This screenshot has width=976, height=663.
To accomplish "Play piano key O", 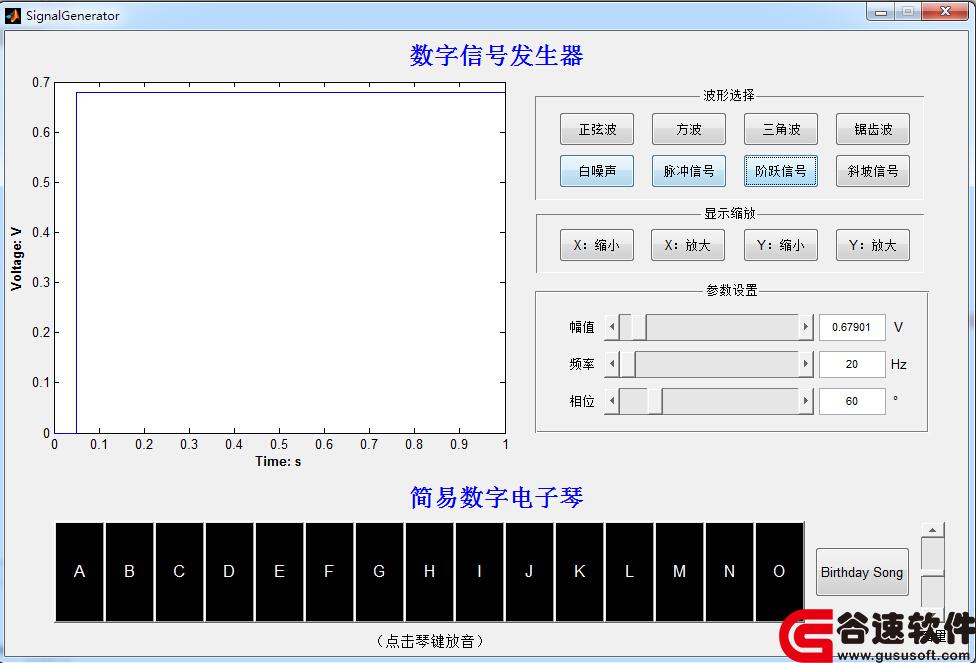I will [x=779, y=571].
